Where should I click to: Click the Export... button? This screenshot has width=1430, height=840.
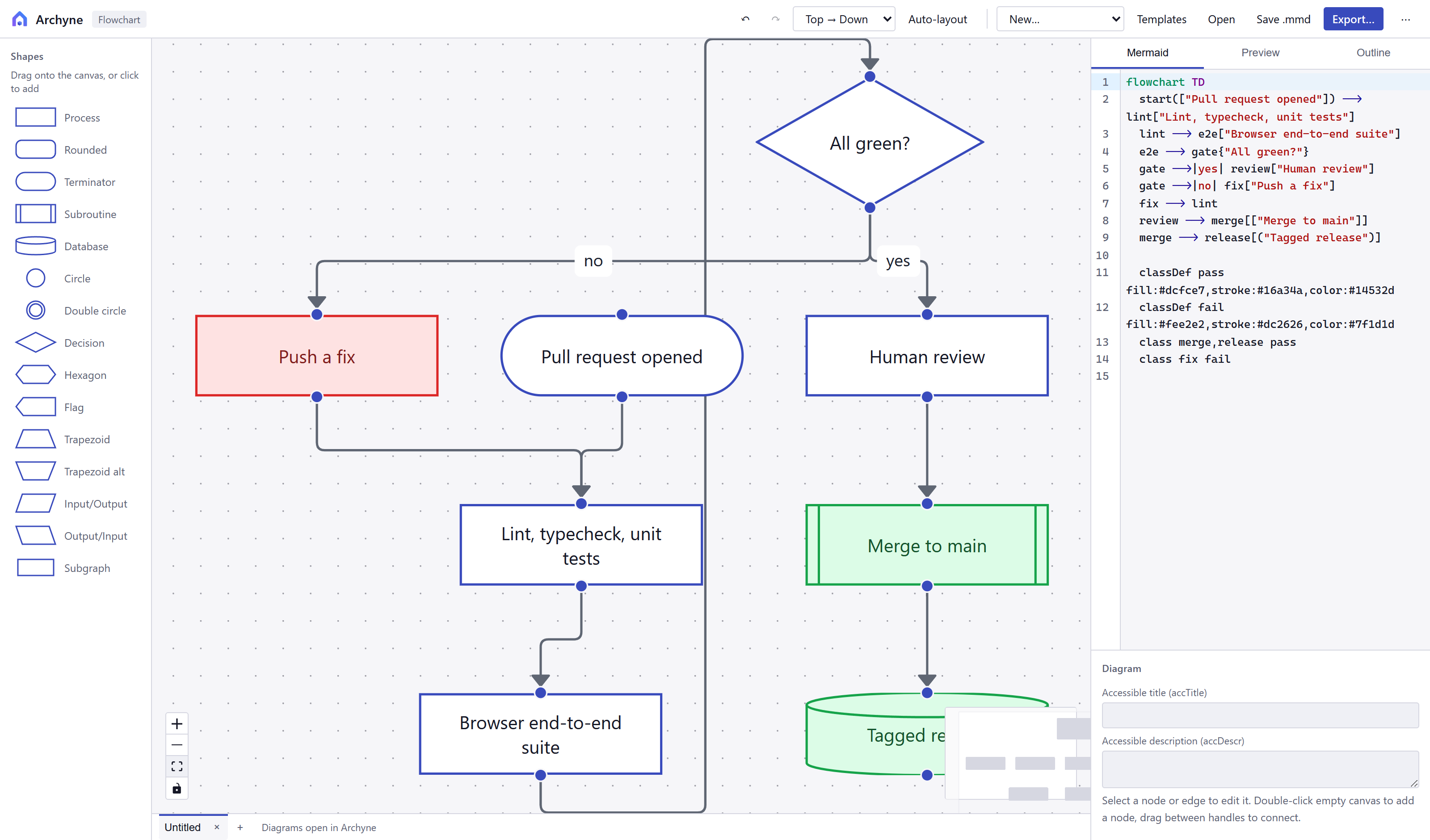(1353, 19)
